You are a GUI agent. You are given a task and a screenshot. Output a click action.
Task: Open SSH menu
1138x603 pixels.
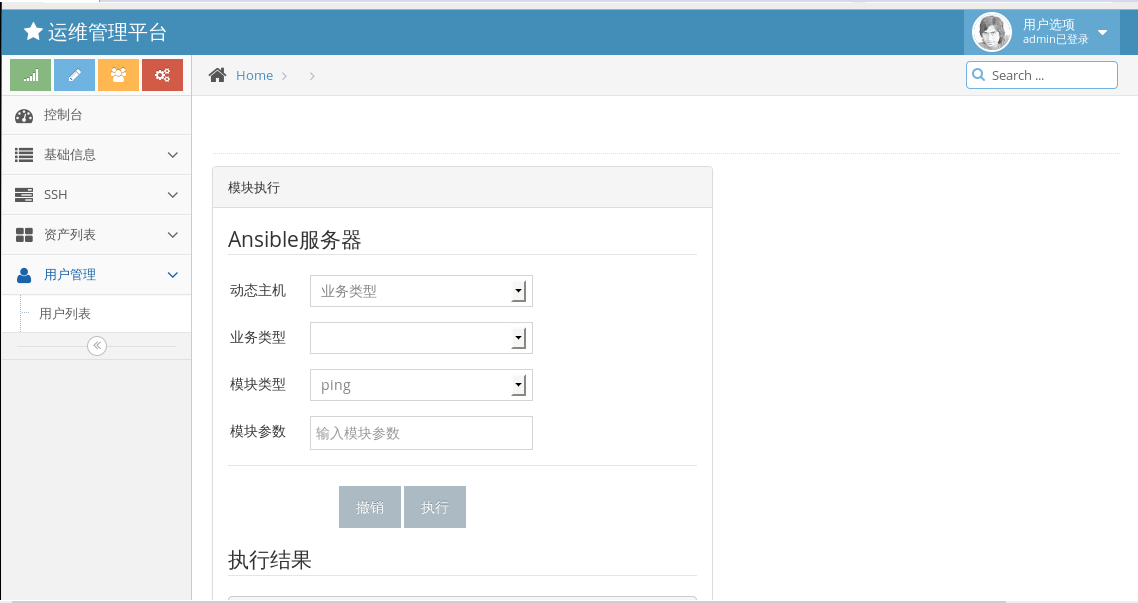pyautogui.click(x=97, y=194)
